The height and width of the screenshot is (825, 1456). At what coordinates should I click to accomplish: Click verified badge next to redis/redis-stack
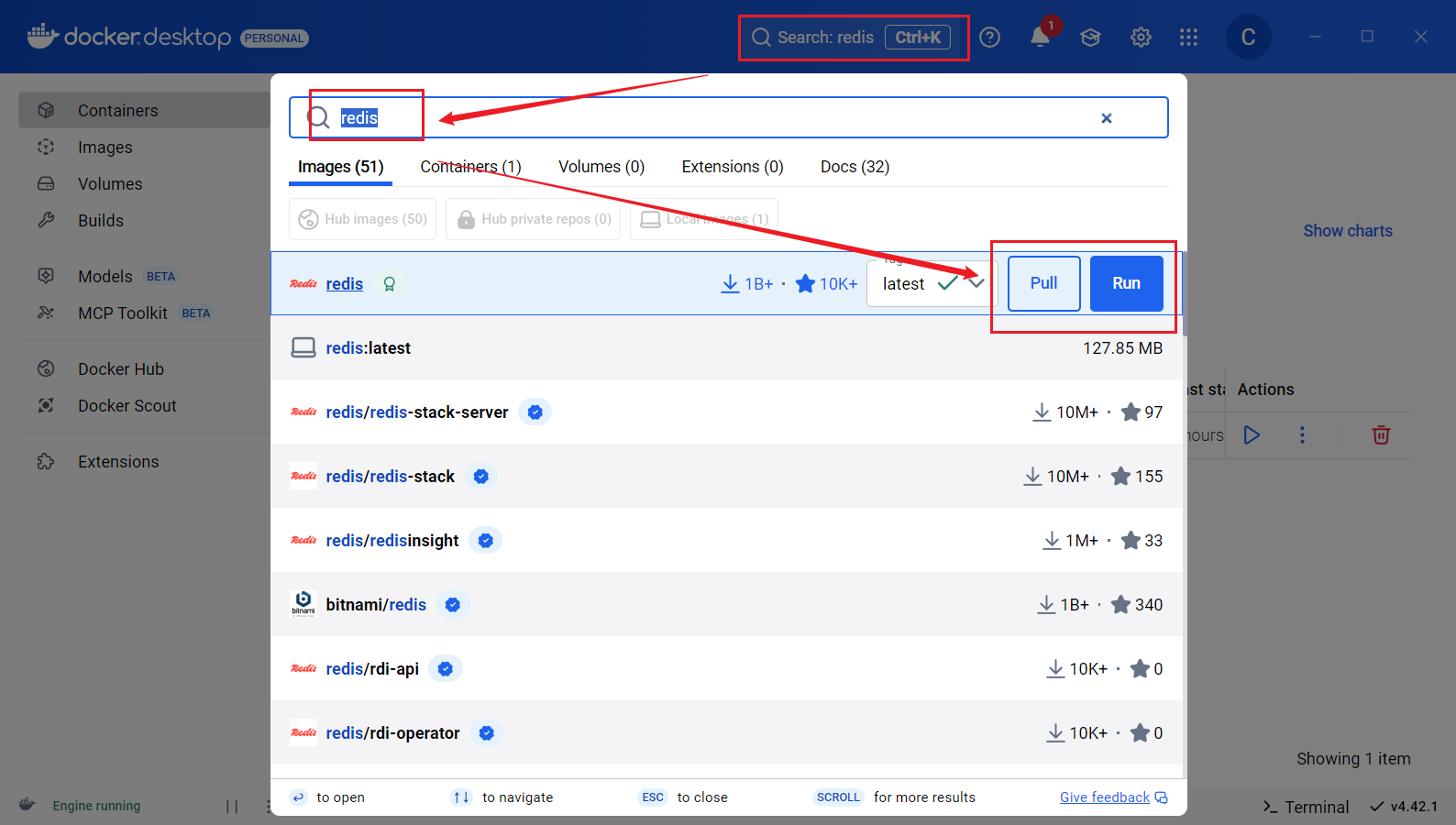click(481, 477)
